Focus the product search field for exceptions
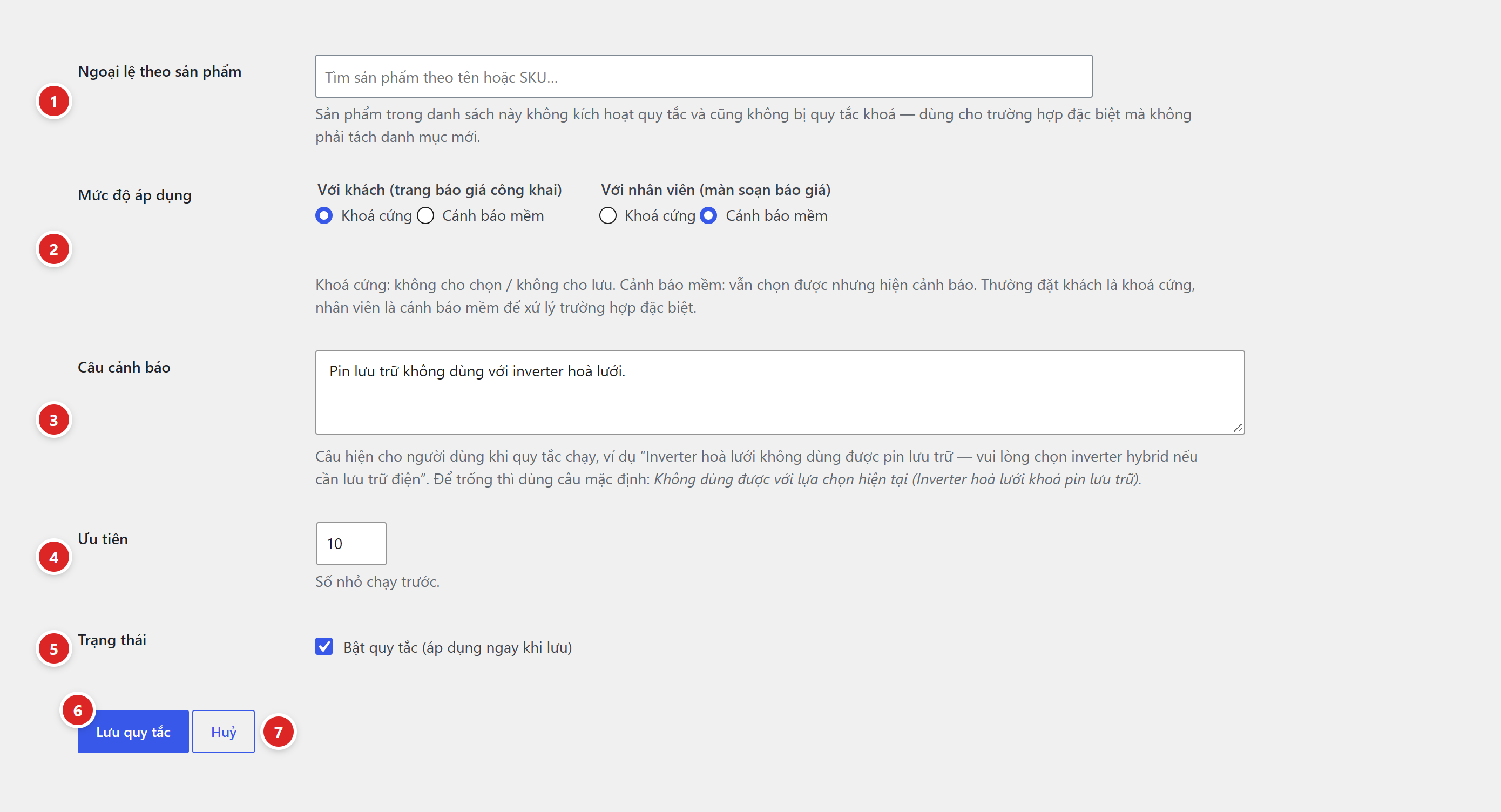1501x812 pixels. point(704,76)
